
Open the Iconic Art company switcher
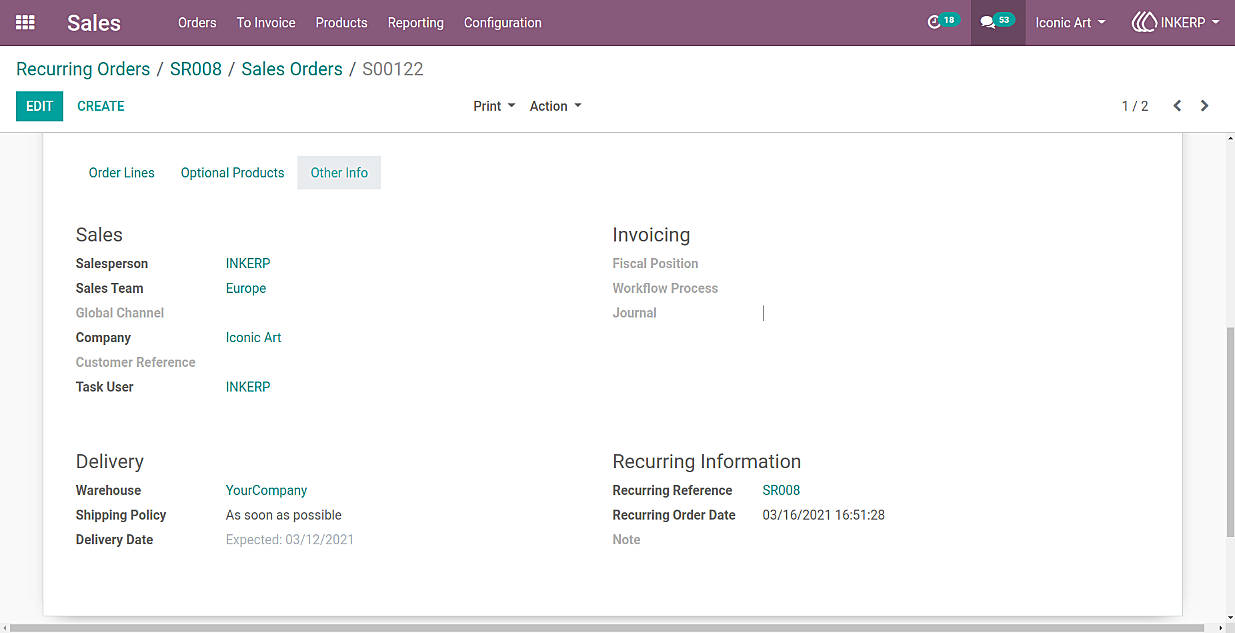(1070, 22)
